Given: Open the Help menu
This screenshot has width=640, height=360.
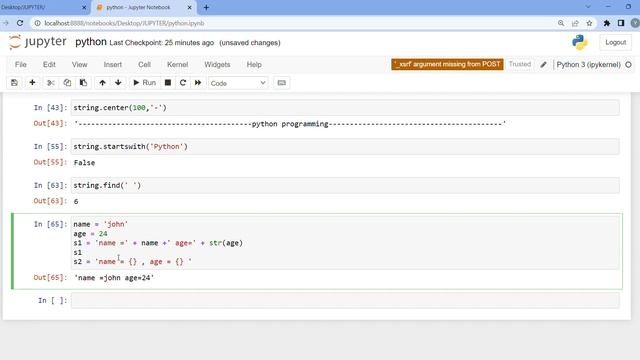Looking at the screenshot, I should pyautogui.click(x=254, y=64).
